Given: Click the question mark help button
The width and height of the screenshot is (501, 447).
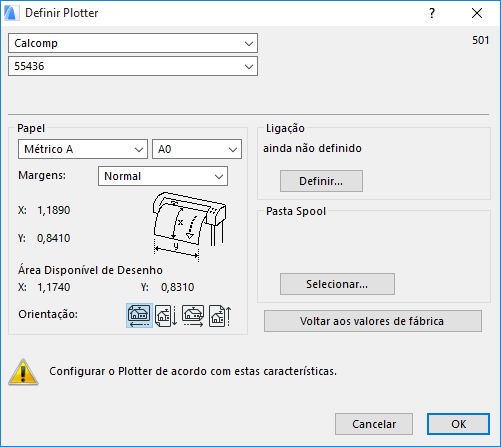Looking at the screenshot, I should [432, 13].
